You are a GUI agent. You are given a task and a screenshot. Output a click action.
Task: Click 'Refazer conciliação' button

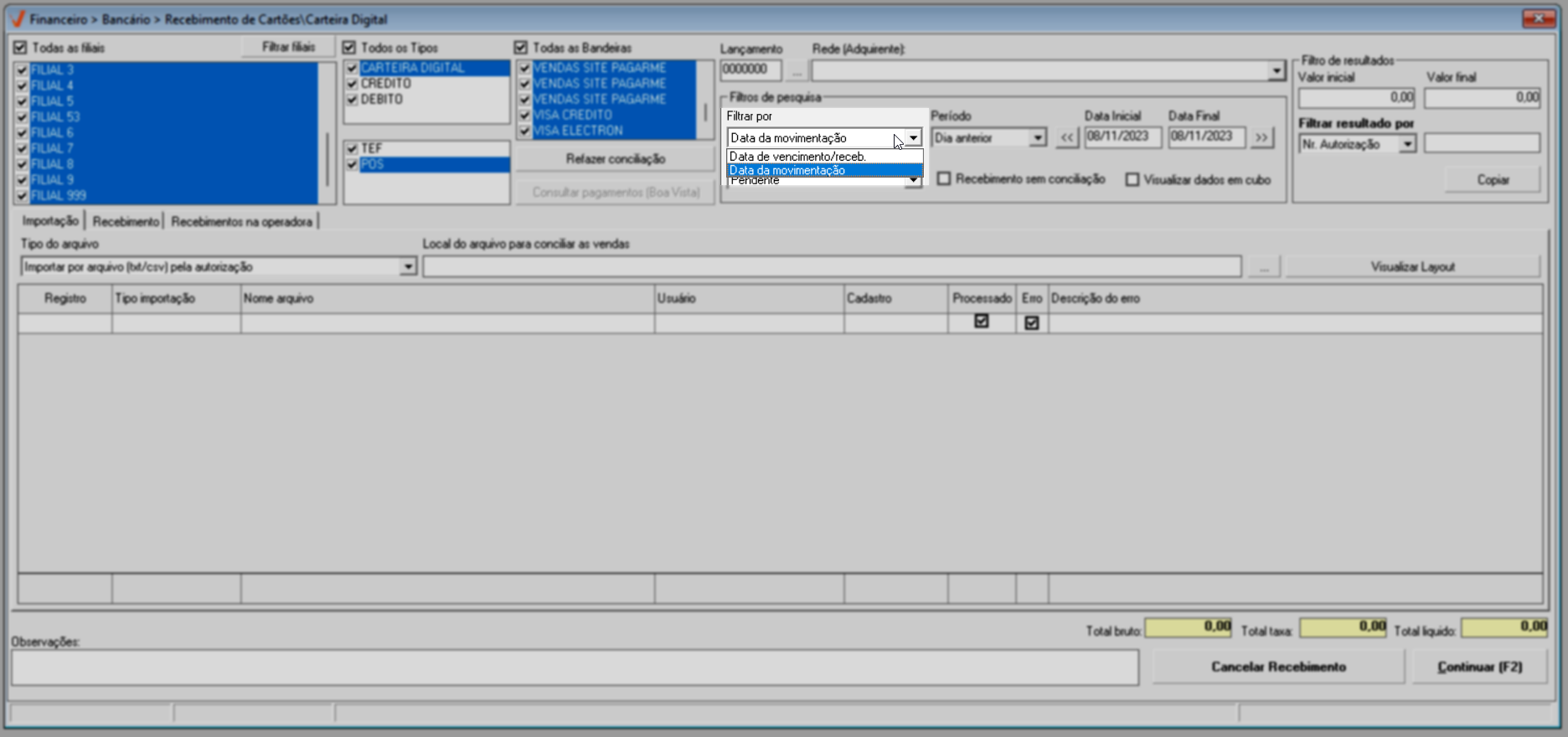tap(615, 158)
